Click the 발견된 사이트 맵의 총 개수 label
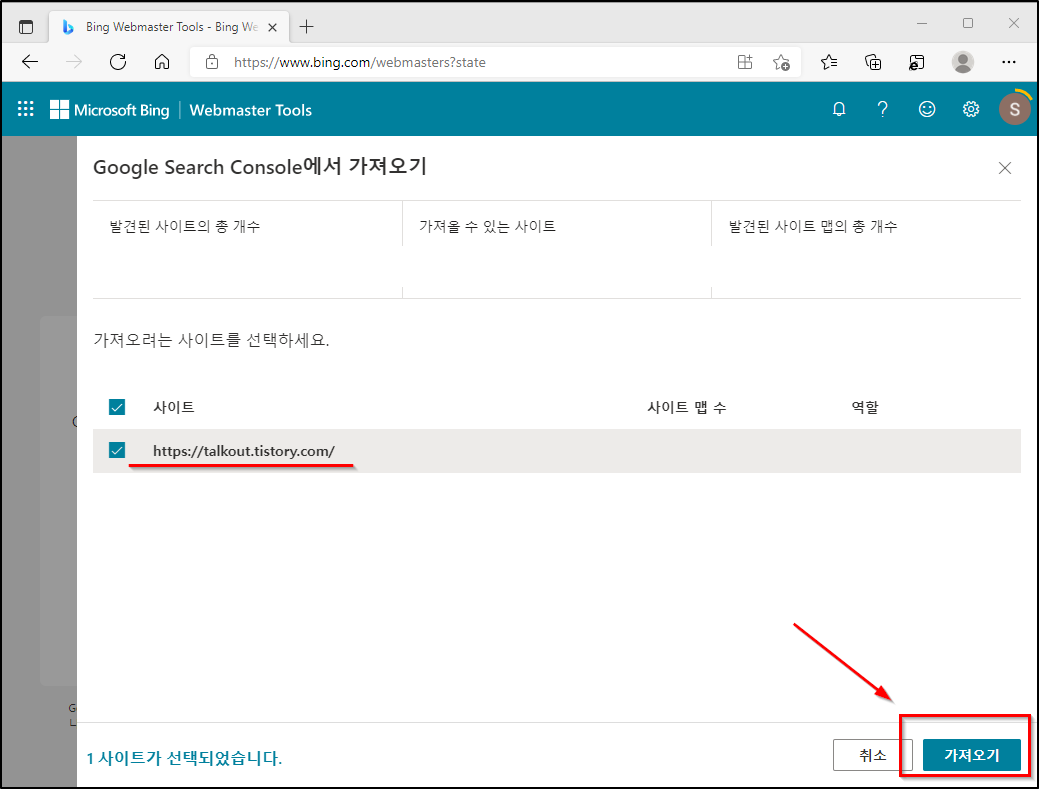The width and height of the screenshot is (1039, 789). pyautogui.click(x=813, y=227)
